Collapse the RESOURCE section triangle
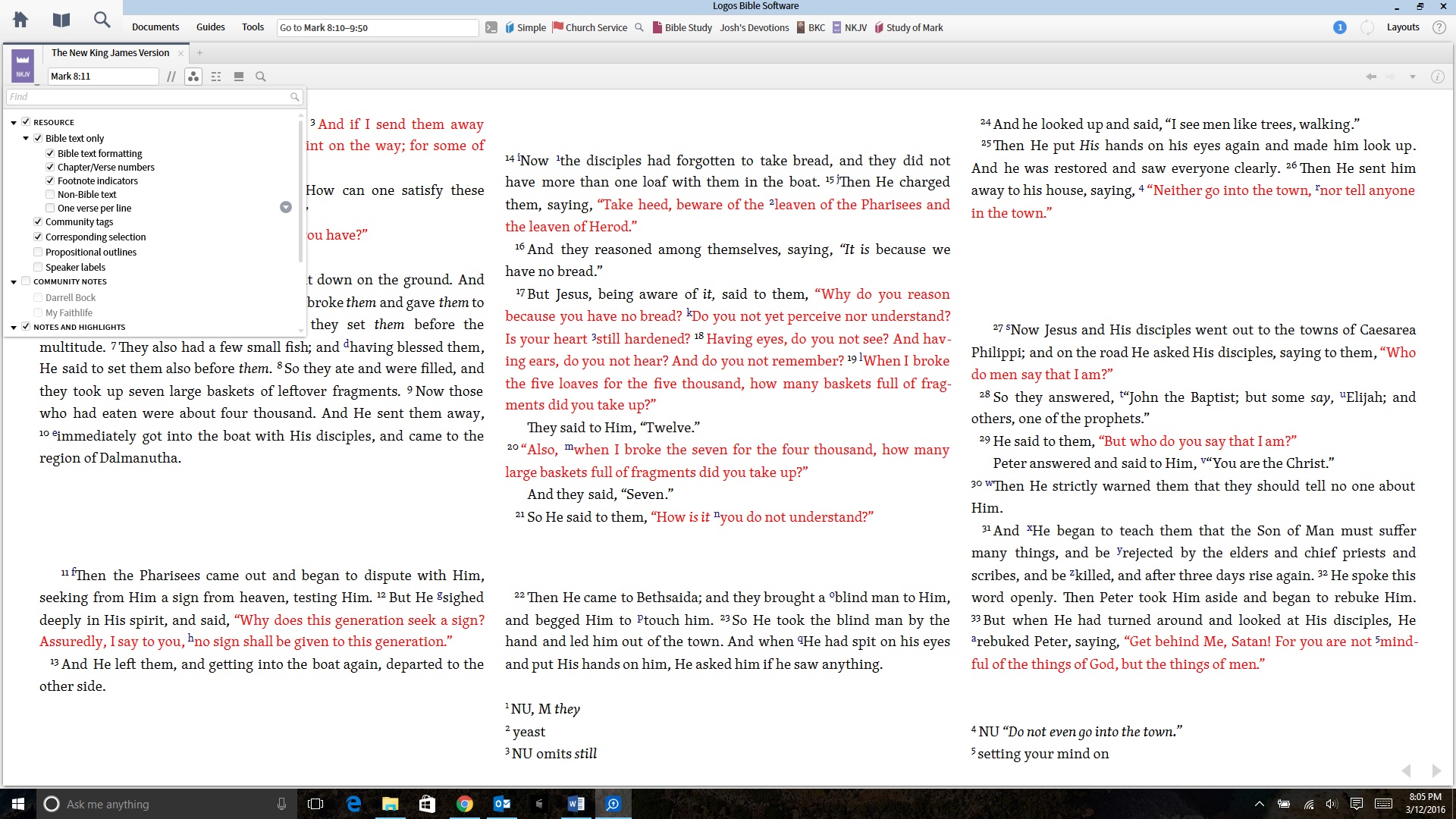The image size is (1456, 819). point(14,121)
